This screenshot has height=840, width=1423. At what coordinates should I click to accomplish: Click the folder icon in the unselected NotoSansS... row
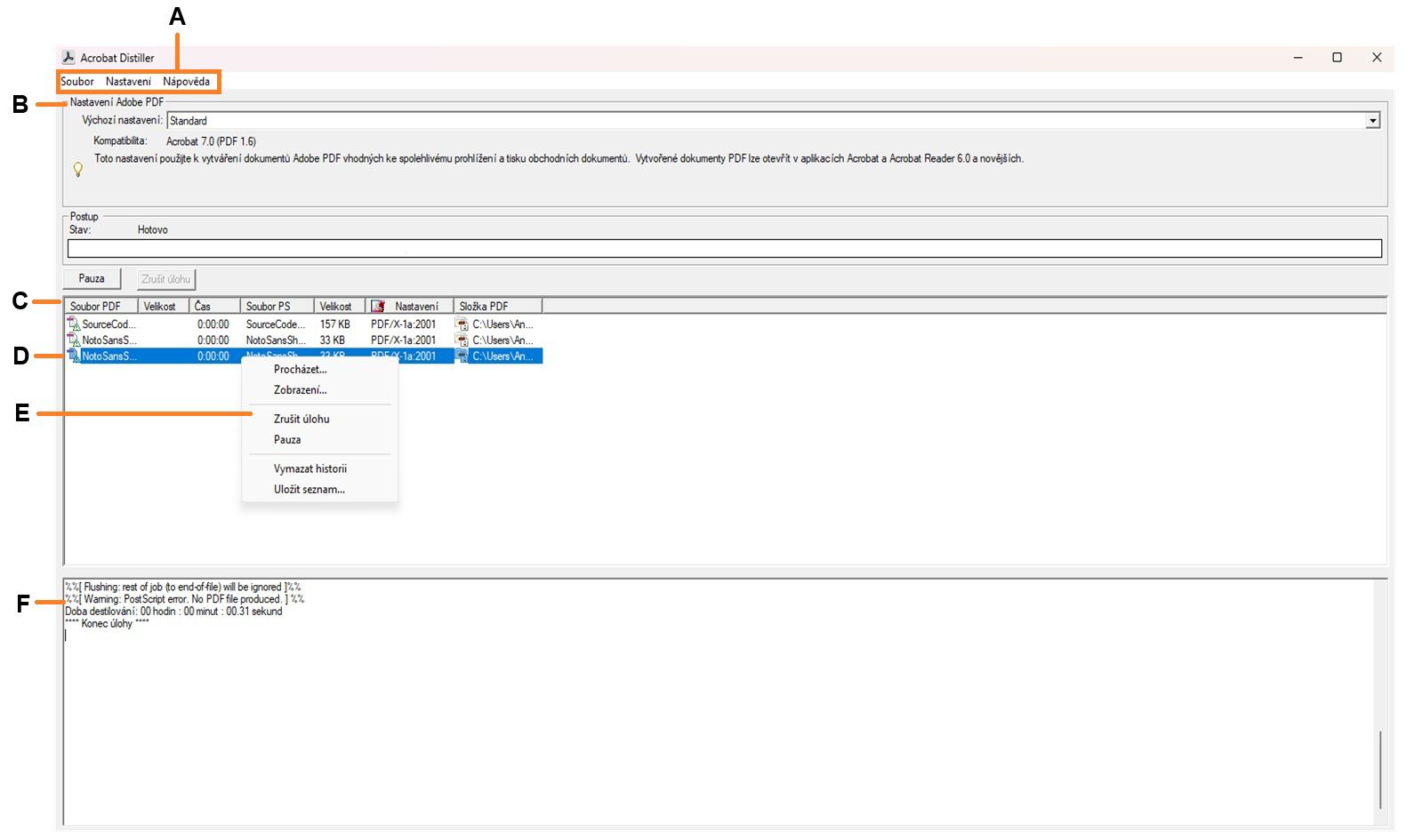(x=462, y=340)
